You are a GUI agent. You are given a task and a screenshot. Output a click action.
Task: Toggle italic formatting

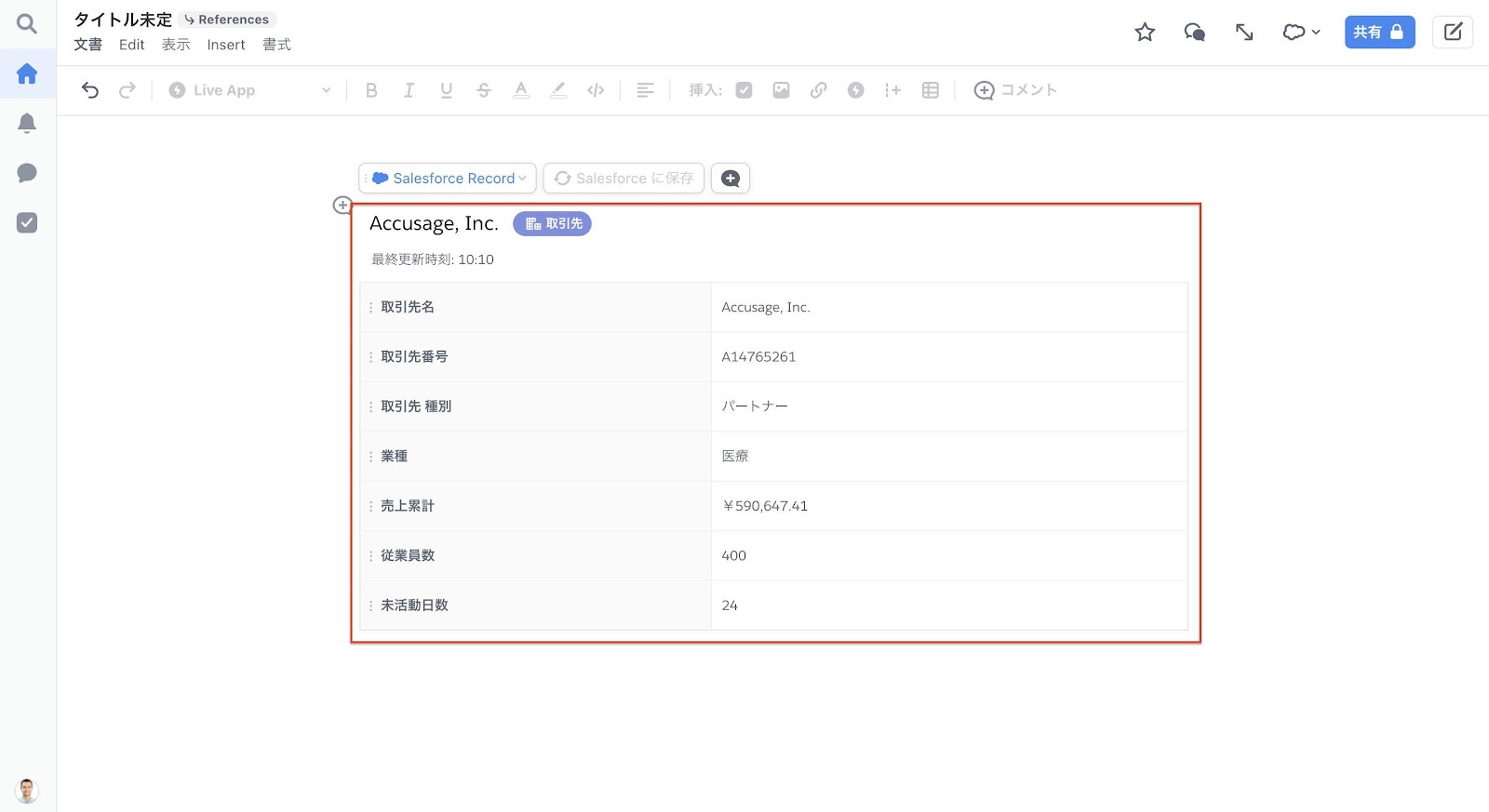[409, 90]
